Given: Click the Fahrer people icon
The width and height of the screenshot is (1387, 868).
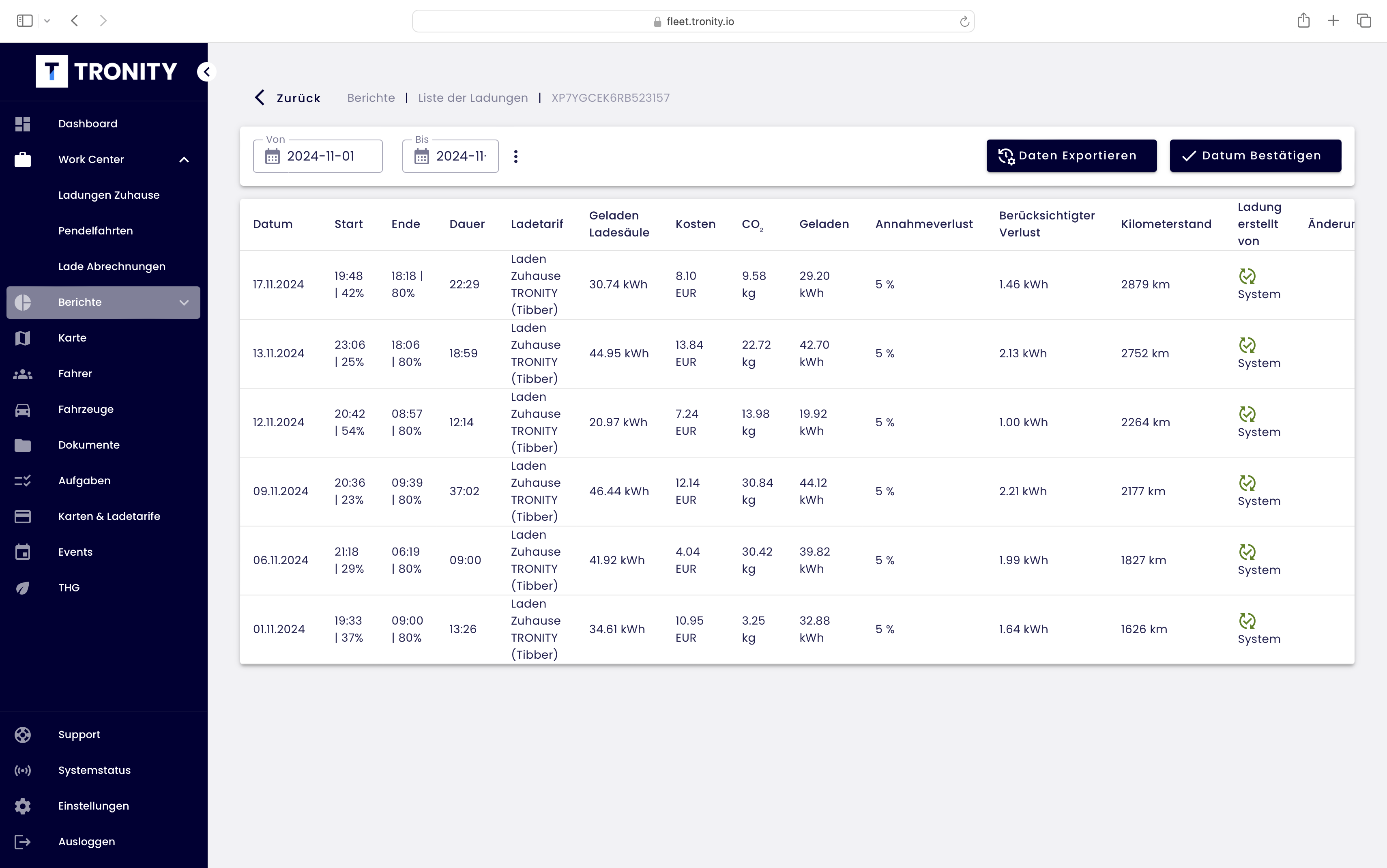Looking at the screenshot, I should click(22, 374).
